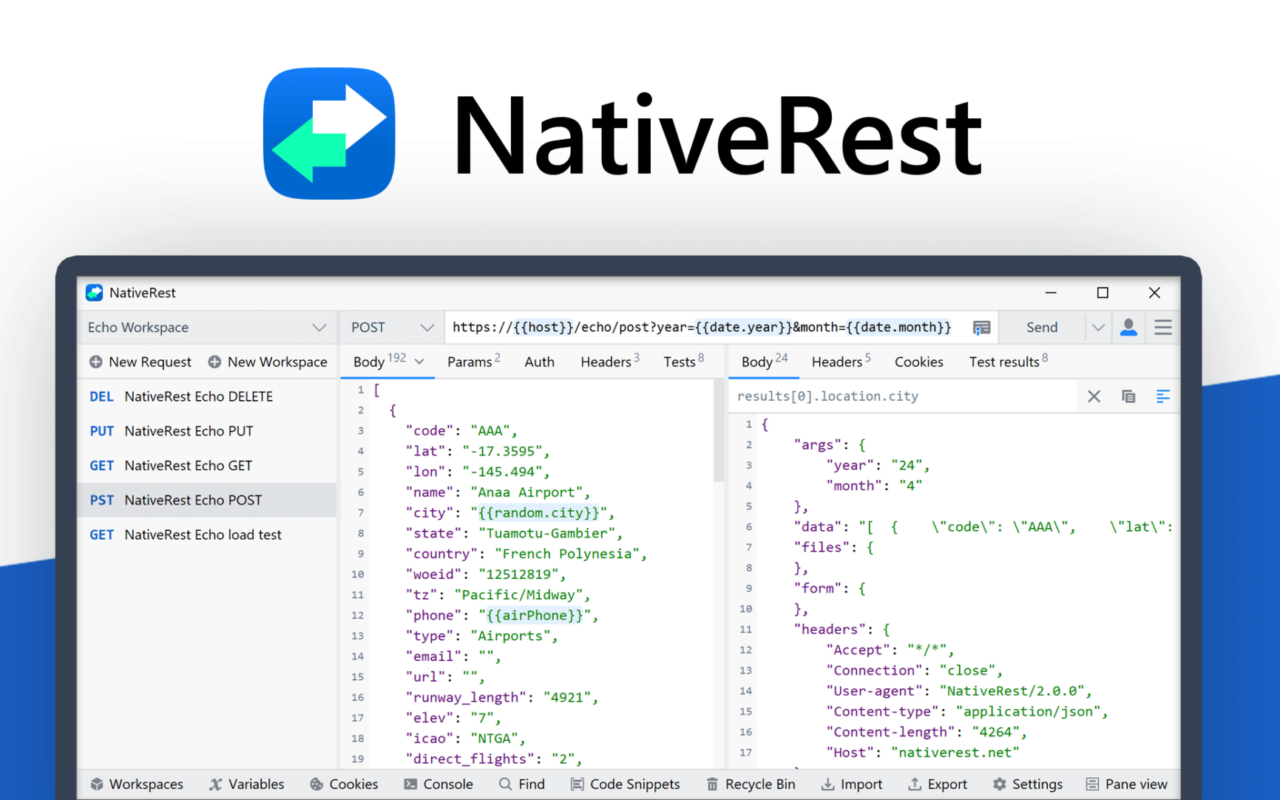Open the Test results tab
Screen dimensions: 1280x800
click(x=1009, y=361)
